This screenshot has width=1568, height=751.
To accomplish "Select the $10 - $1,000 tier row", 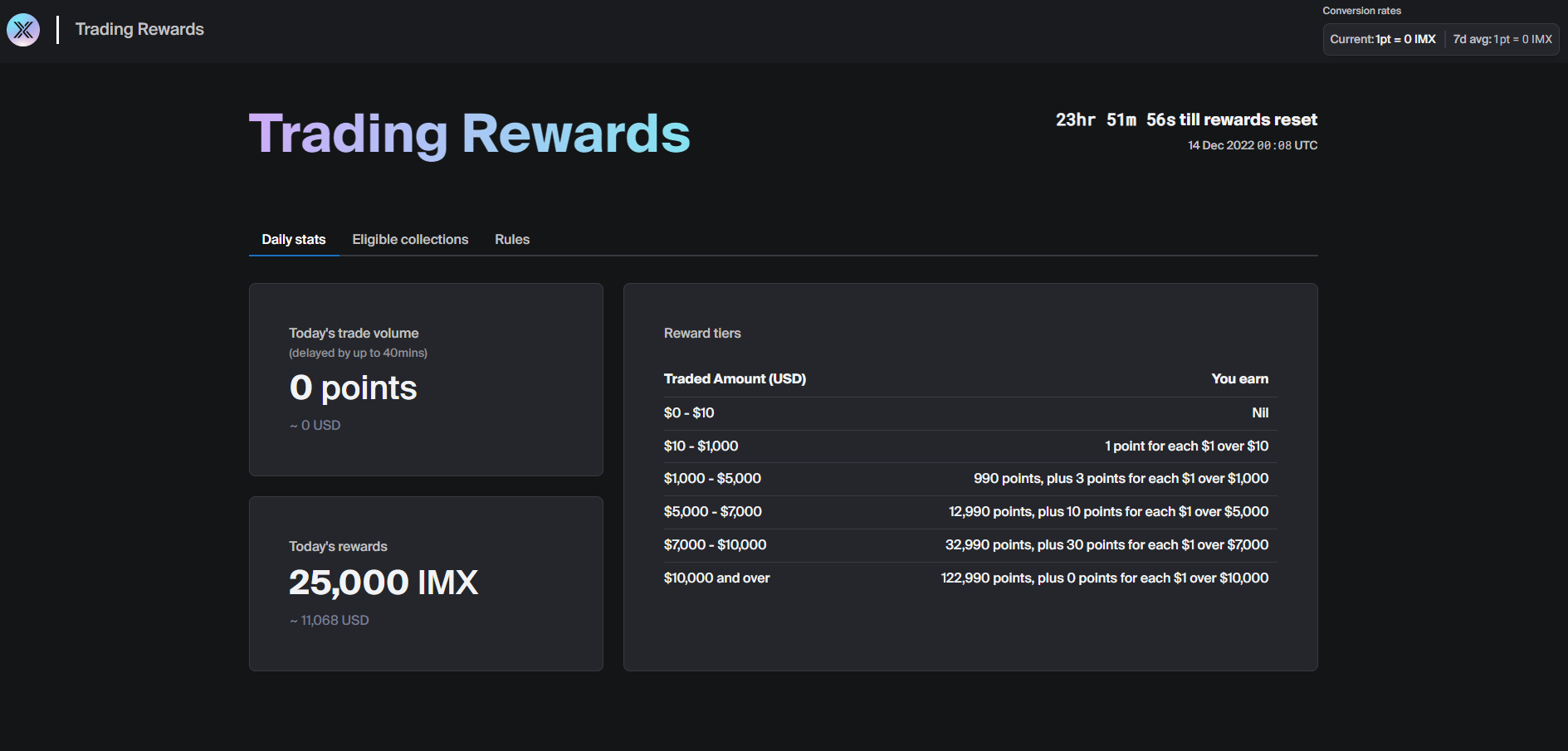I will [x=969, y=446].
